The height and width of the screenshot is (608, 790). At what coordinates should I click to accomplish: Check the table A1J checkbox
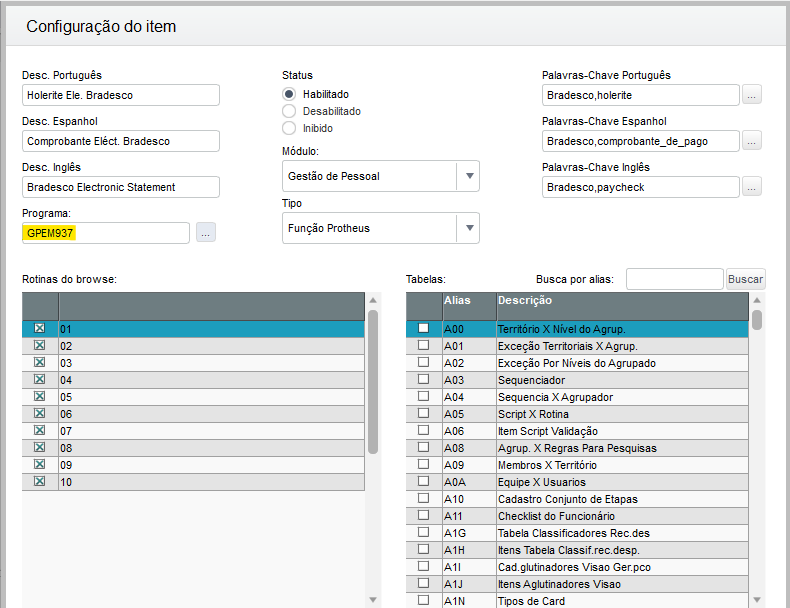pyautogui.click(x=423, y=583)
